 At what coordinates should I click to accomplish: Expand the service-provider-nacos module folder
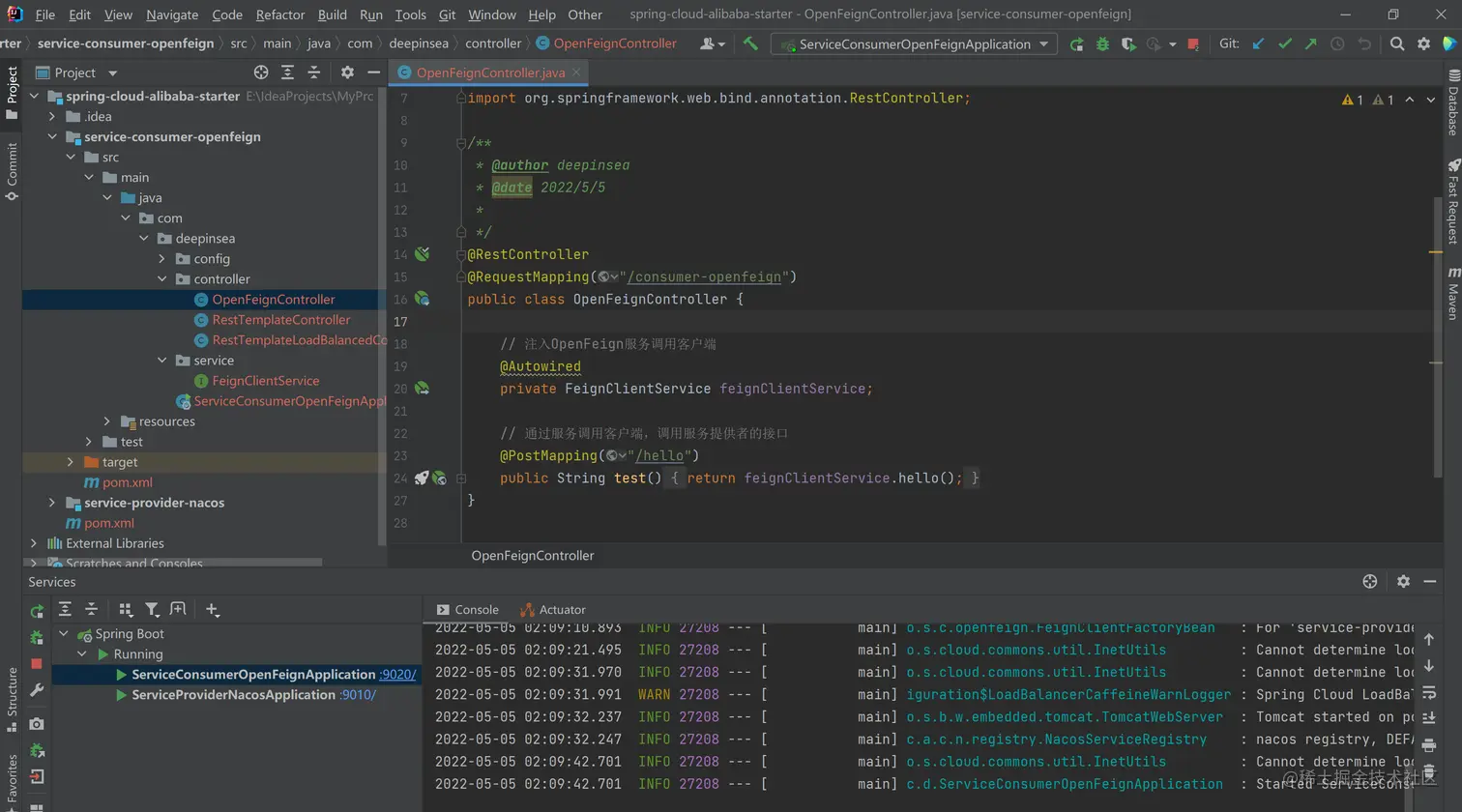pos(52,503)
